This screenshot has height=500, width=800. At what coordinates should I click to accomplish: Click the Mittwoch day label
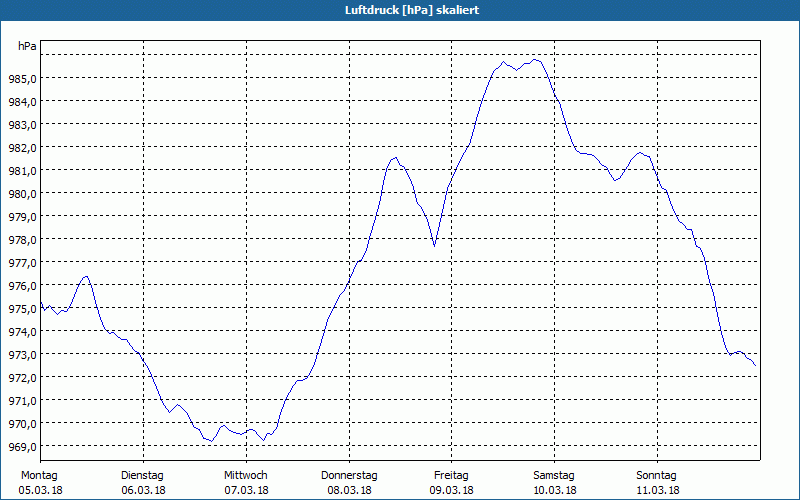pos(246,475)
